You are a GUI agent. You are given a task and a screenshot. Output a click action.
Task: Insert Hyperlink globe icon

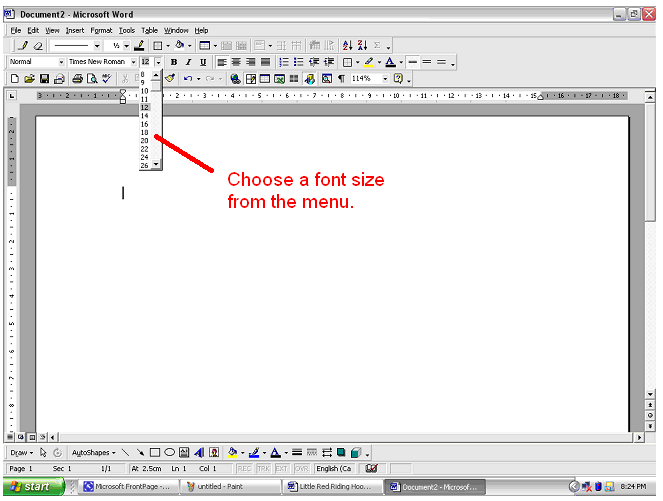coord(236,79)
